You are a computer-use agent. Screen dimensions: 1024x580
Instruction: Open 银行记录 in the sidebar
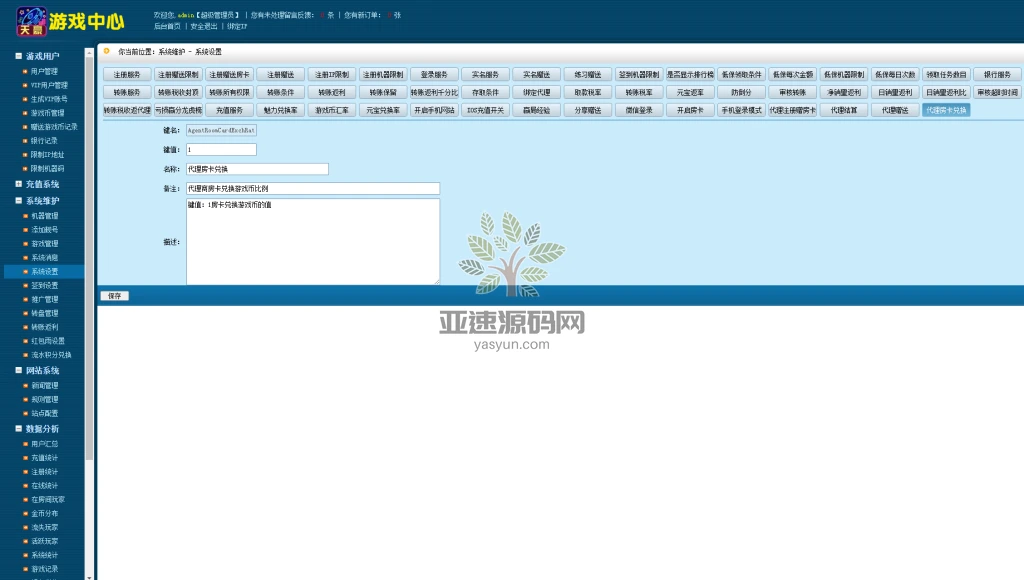point(44,141)
